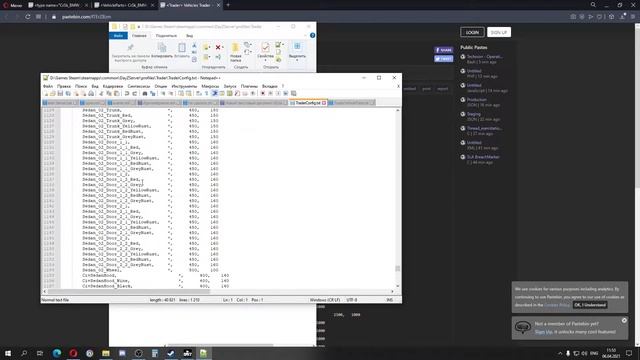640x360 pixels.
Task: Click the Новая папка button in Explorer ribbon
Action: [x=236, y=52]
